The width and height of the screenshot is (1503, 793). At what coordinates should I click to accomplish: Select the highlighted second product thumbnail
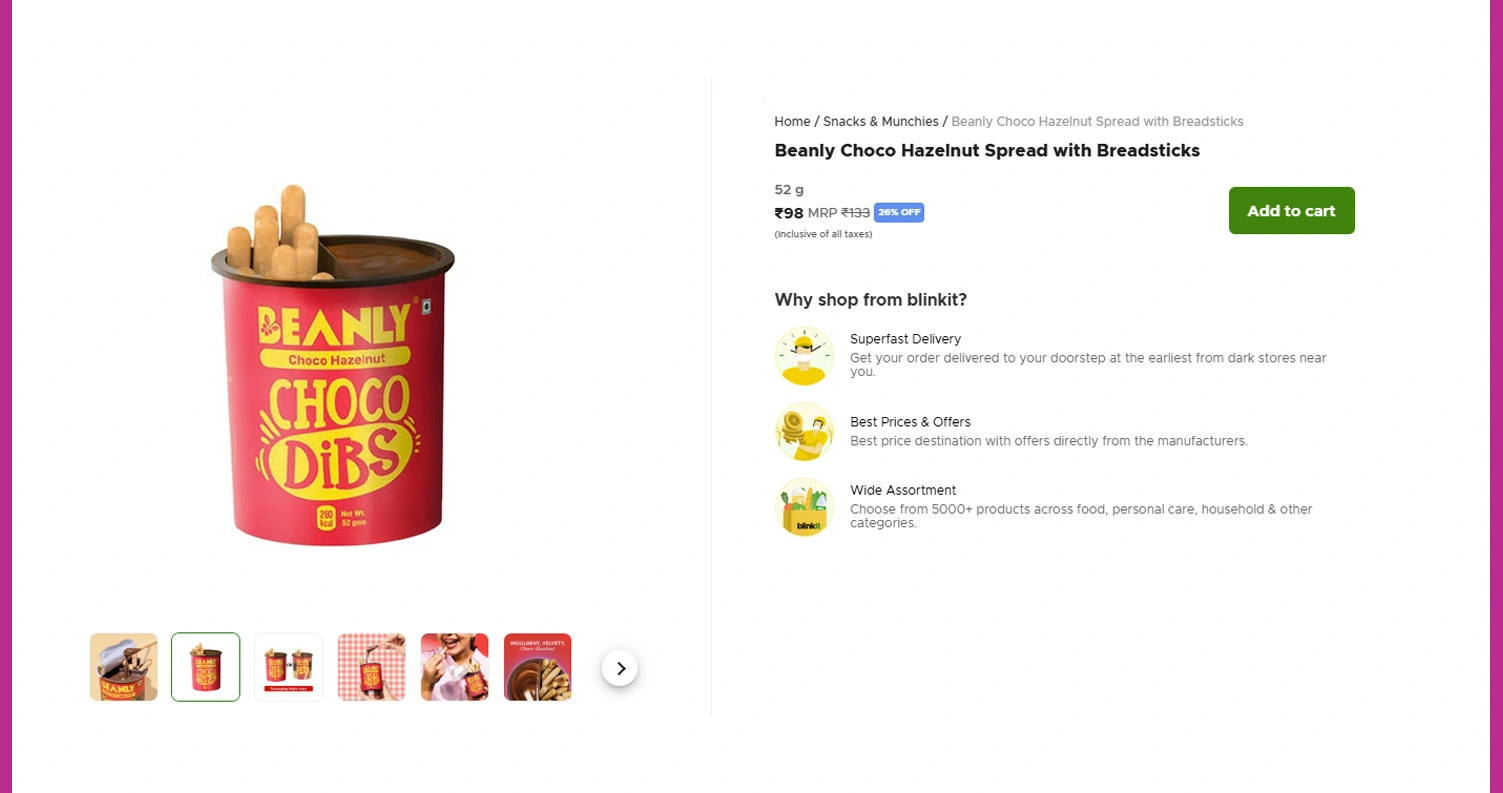[206, 667]
